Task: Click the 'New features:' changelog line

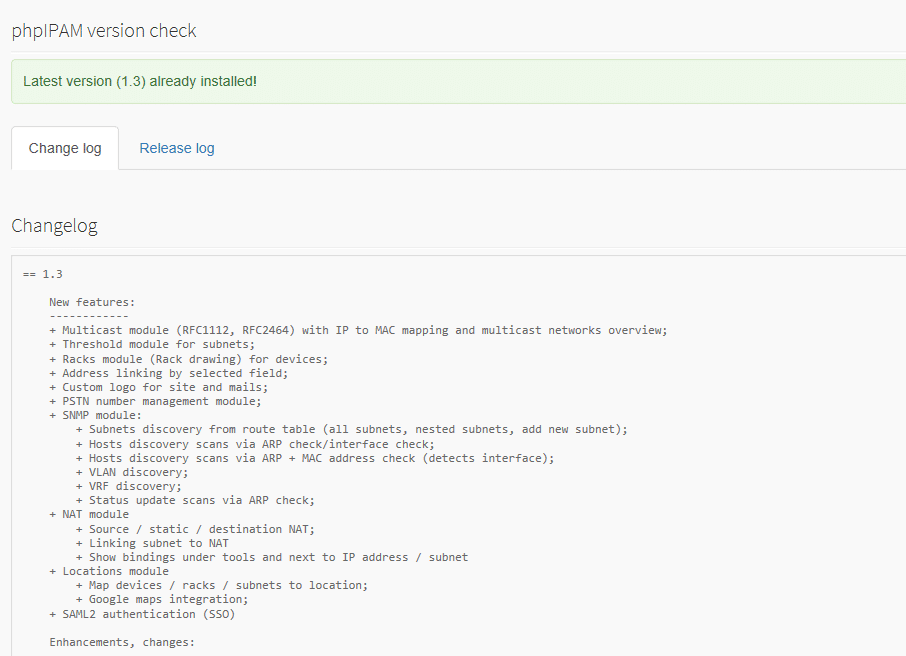Action: pos(92,302)
